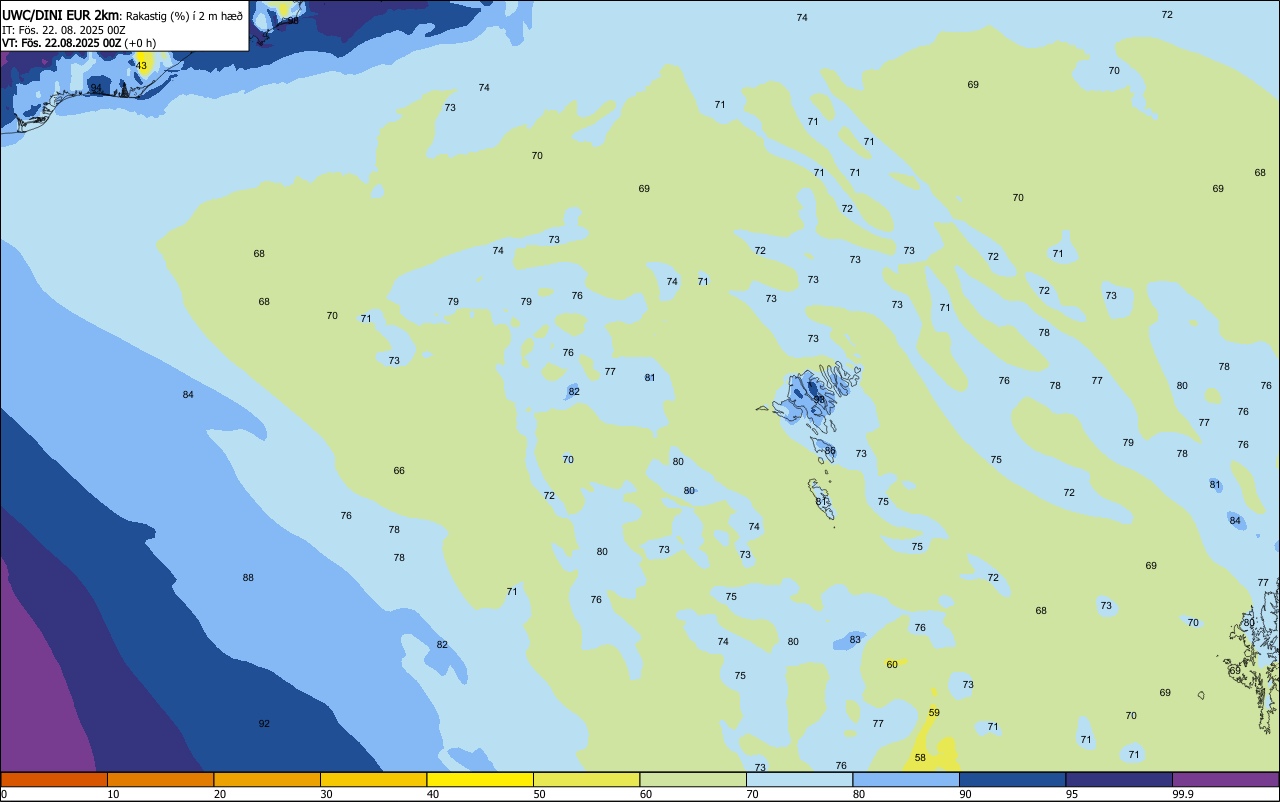1280x802 pixels.
Task: Click the golden 30–40 legend segment
Action: 373,779
